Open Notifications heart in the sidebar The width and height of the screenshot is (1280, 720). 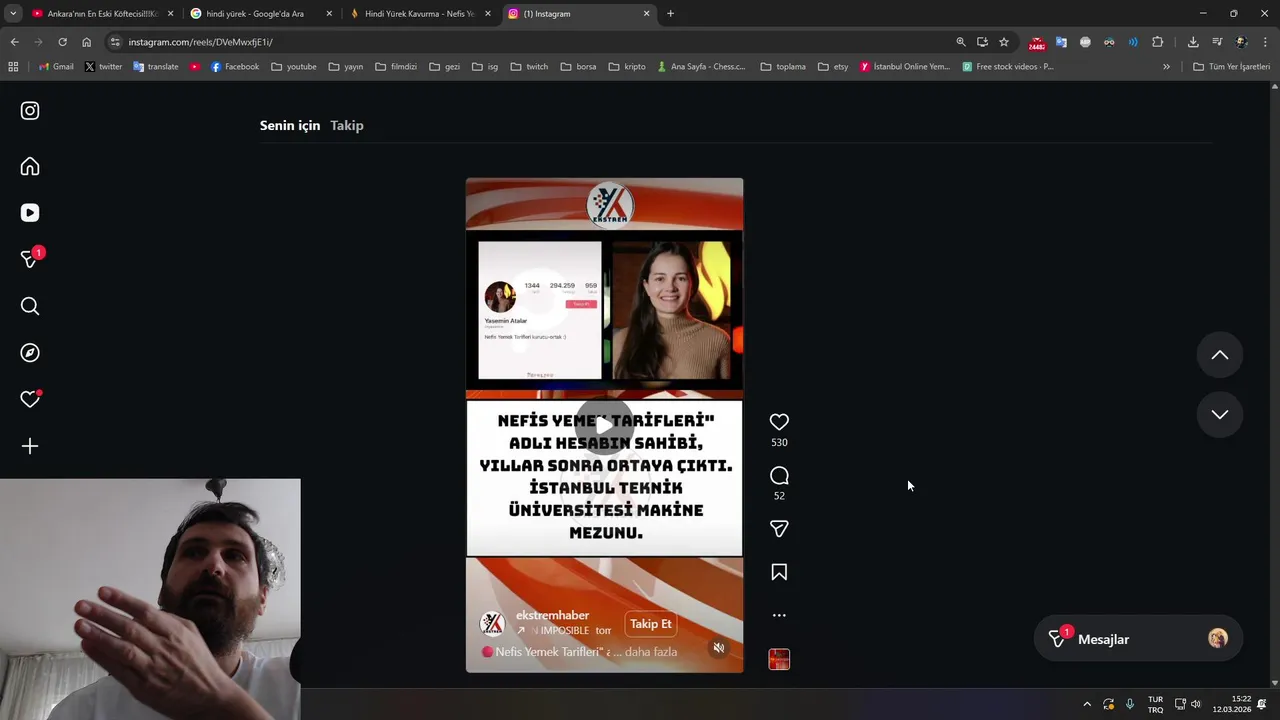point(30,399)
